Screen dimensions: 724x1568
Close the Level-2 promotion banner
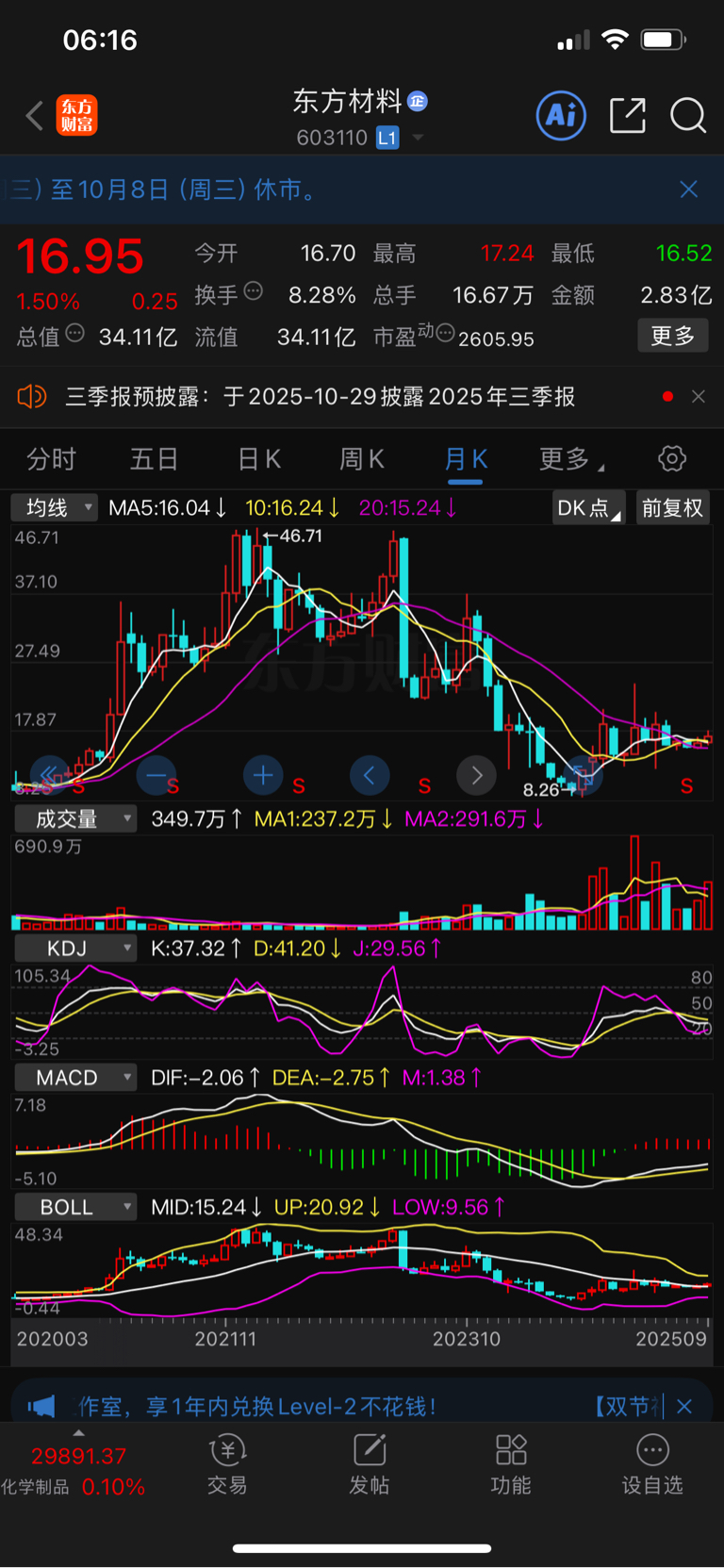(685, 1407)
